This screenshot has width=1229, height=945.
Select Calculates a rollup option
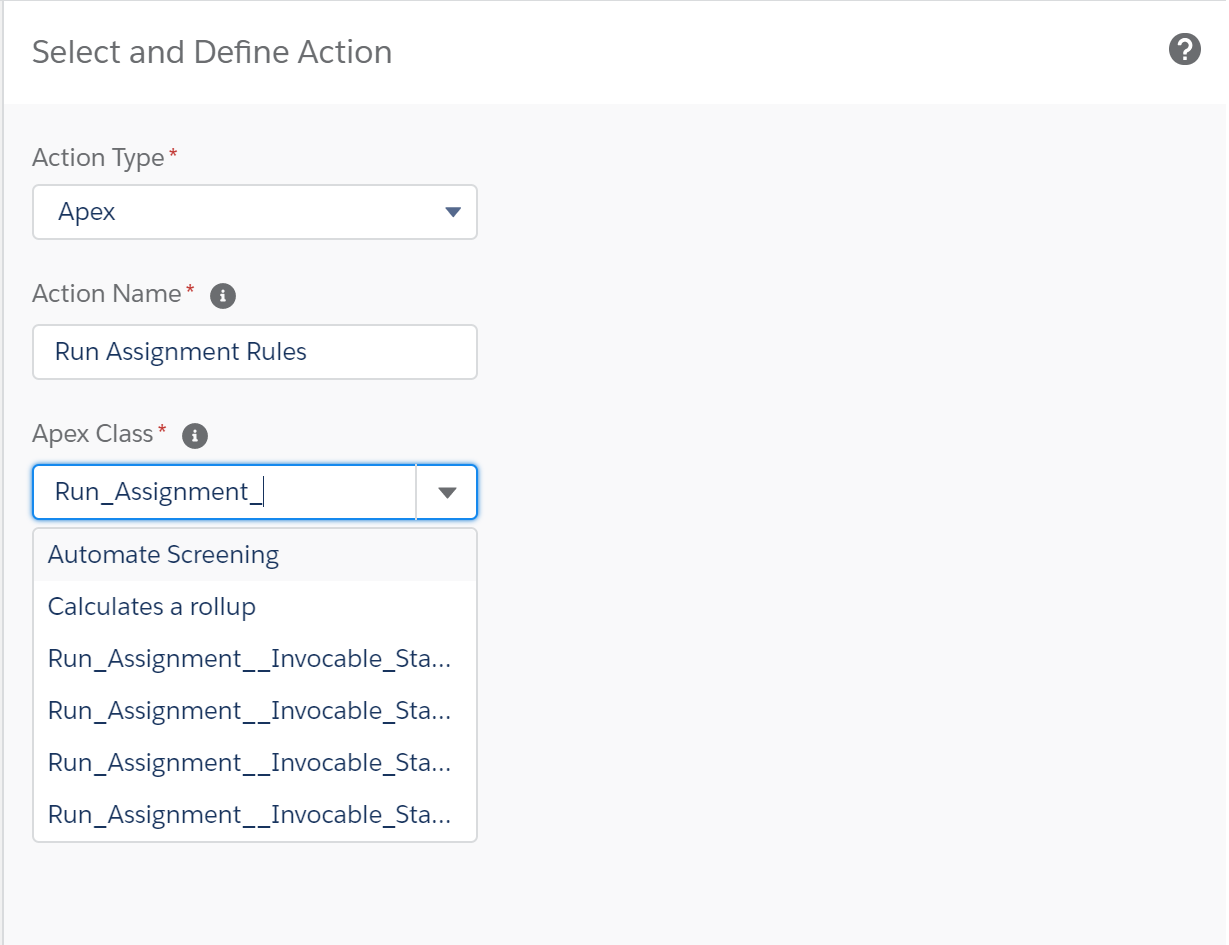pyautogui.click(x=255, y=607)
